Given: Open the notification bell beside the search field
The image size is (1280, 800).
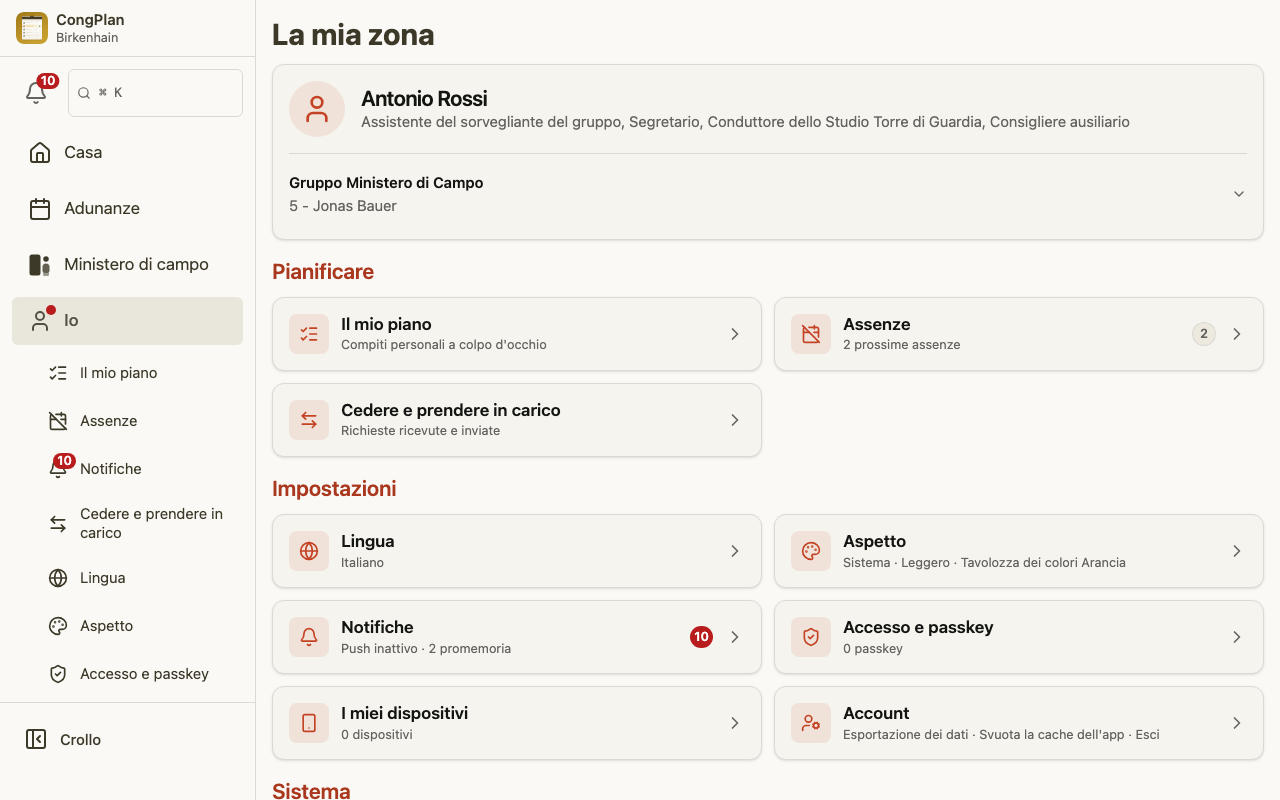Looking at the screenshot, I should (36, 93).
